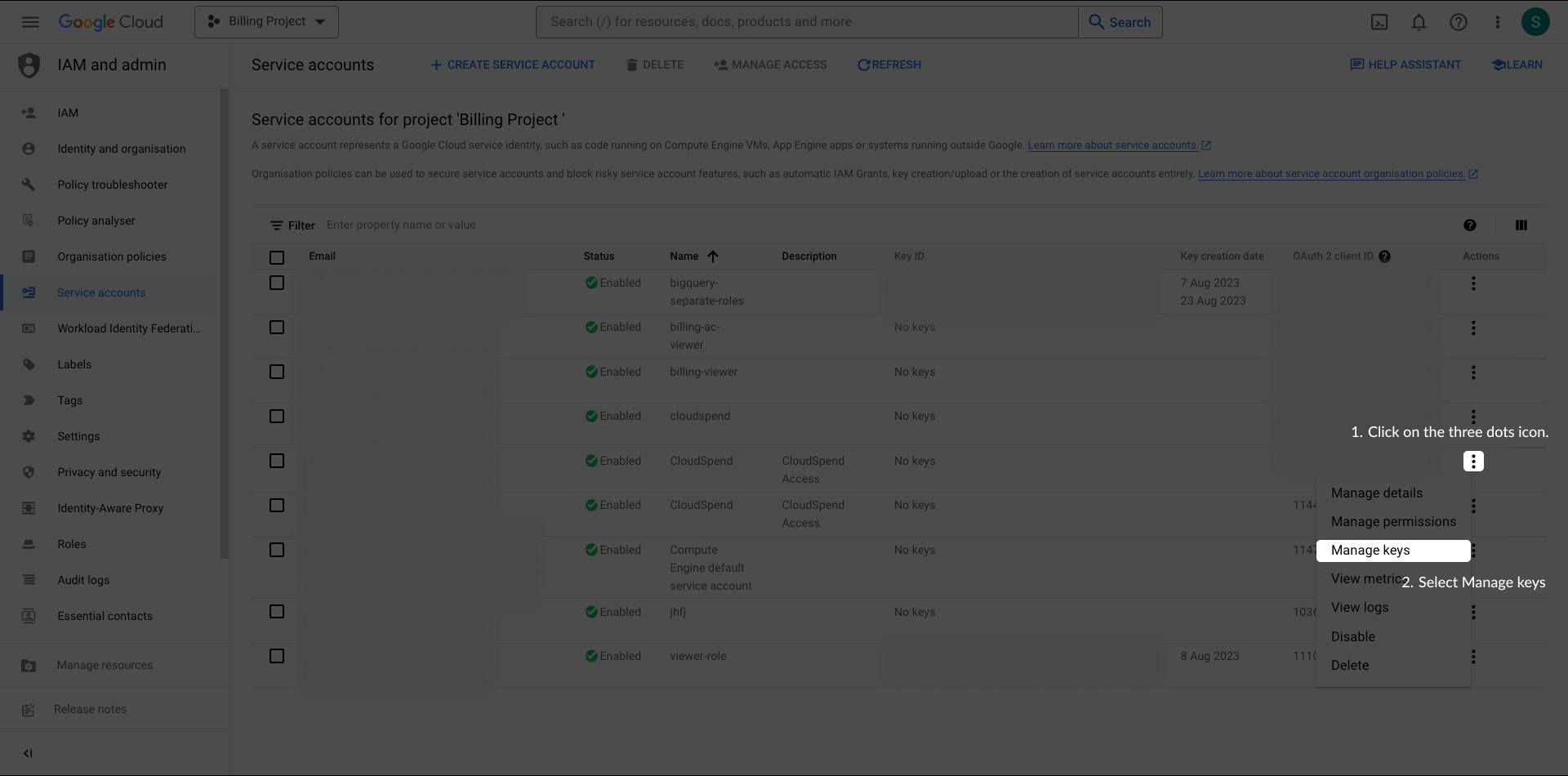View notifications bell
1568x776 pixels.
click(x=1419, y=22)
